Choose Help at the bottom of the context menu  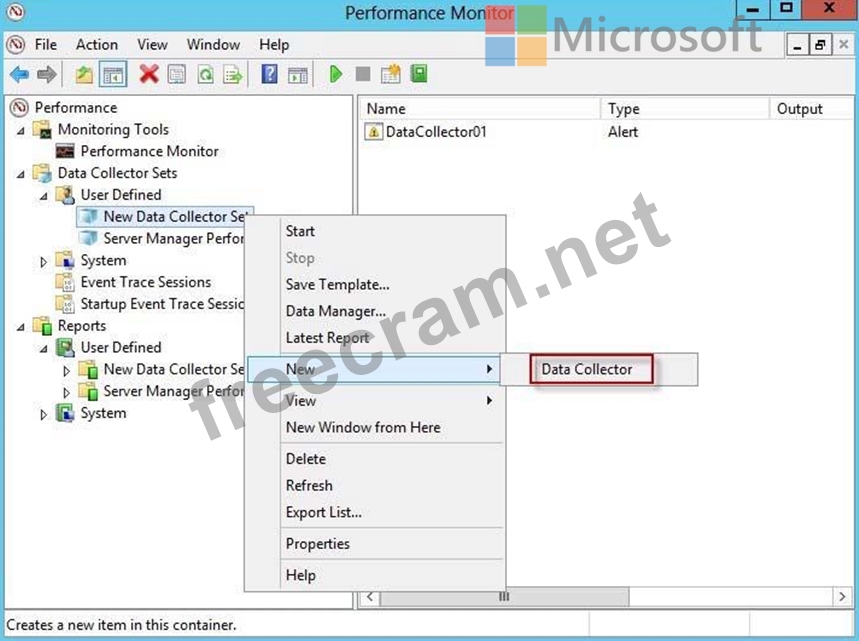[x=375, y=576]
